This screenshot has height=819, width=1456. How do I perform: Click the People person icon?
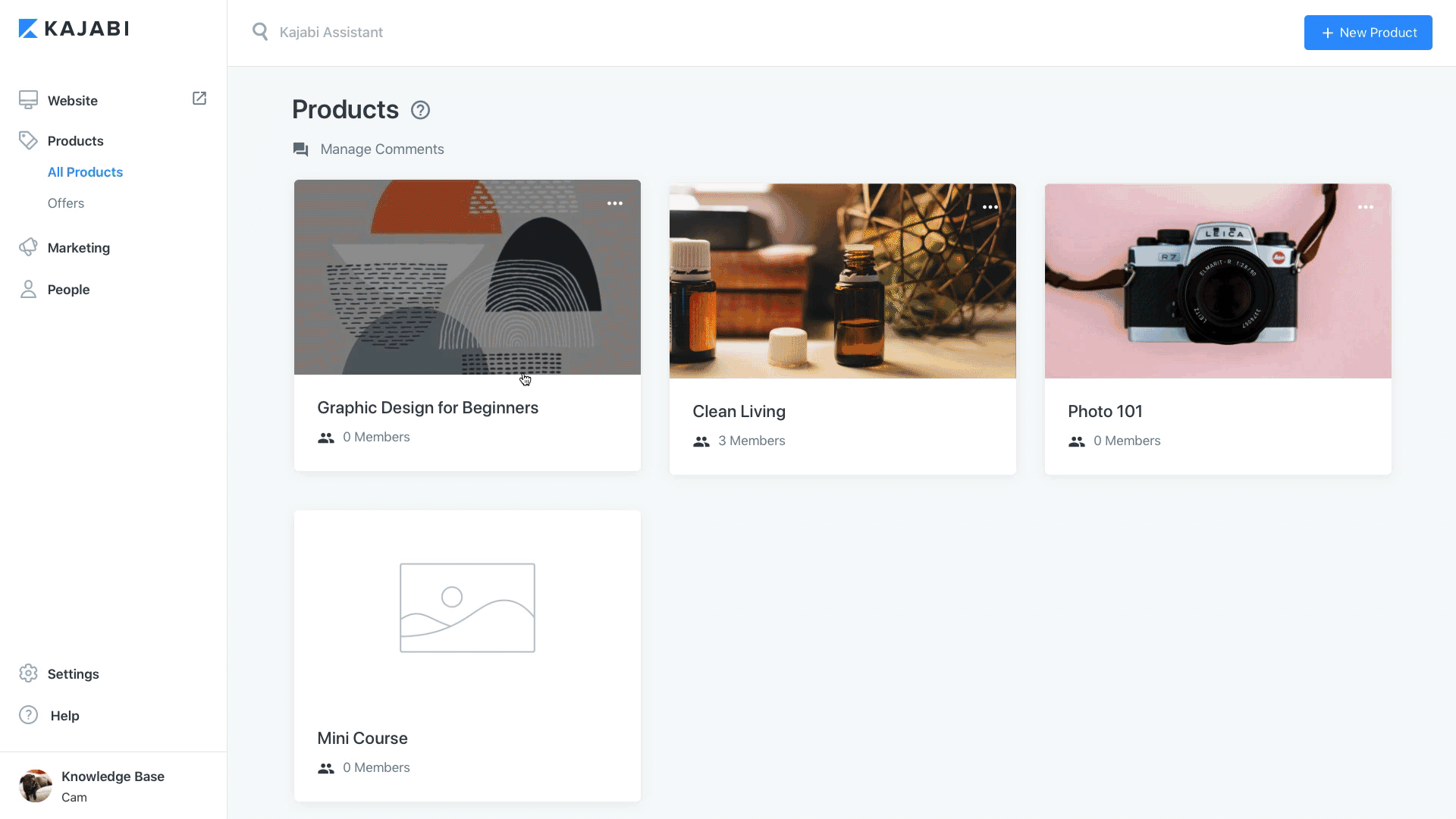[x=29, y=289]
